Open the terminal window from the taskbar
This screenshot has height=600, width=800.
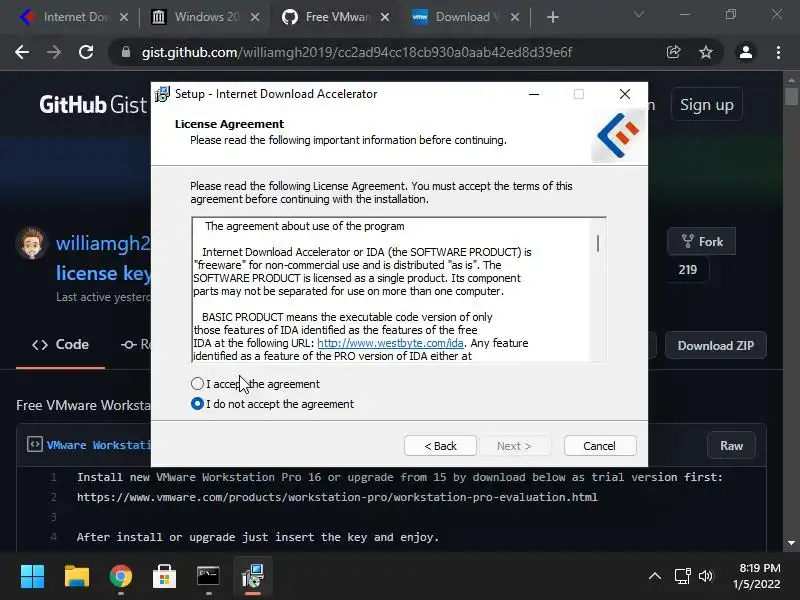coord(208,577)
